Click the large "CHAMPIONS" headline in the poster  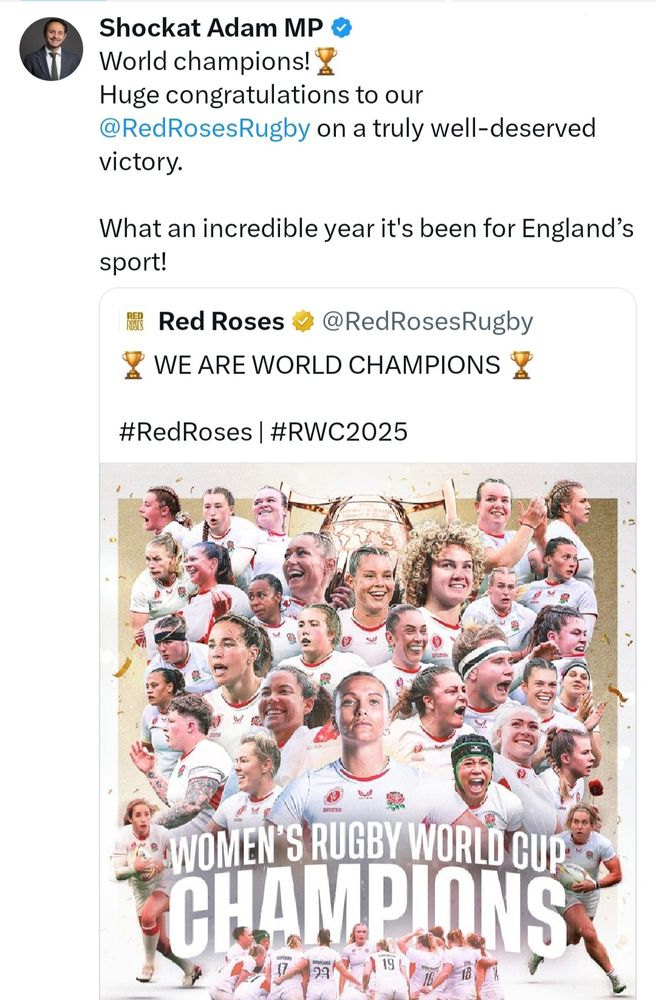coord(366,902)
